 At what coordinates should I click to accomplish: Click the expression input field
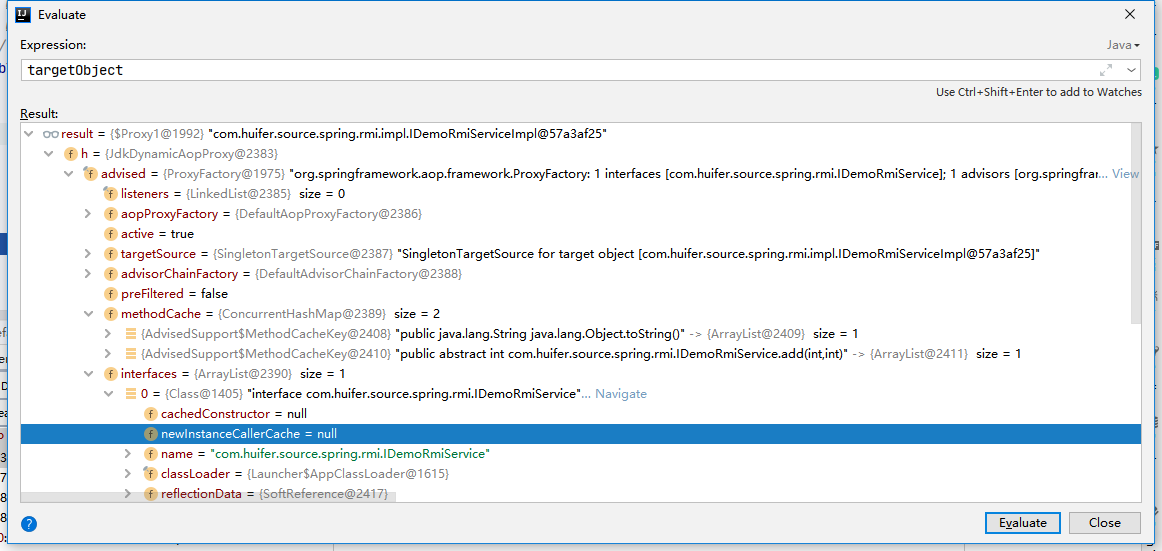pyautogui.click(x=560, y=70)
